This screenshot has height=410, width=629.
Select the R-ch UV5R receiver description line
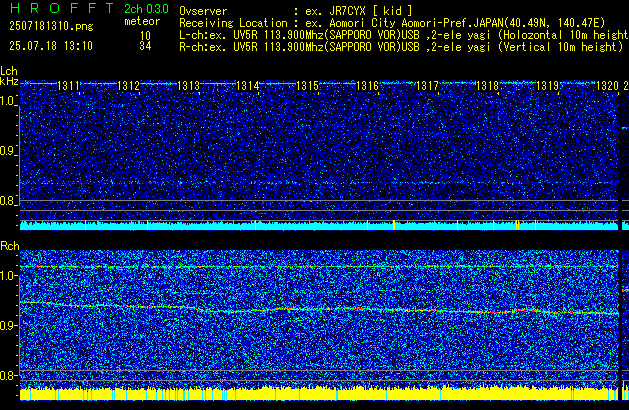401,47
